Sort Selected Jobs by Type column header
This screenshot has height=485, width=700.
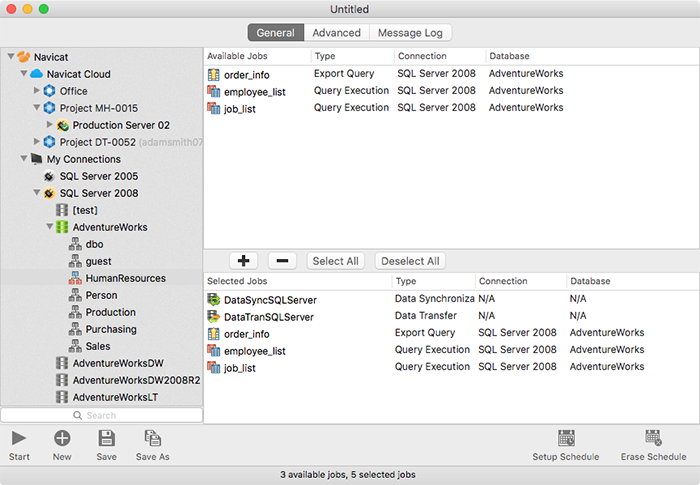[433, 281]
